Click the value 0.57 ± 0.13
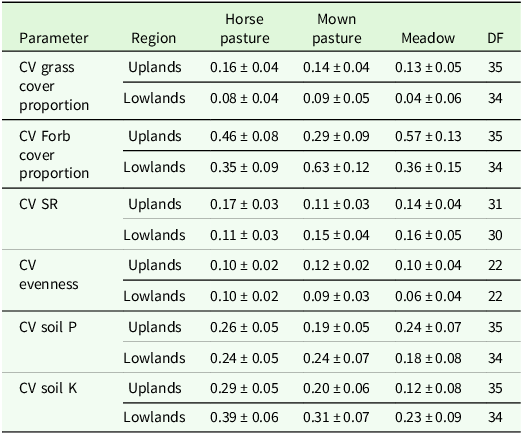The height and width of the screenshot is (434, 523). 428,136
